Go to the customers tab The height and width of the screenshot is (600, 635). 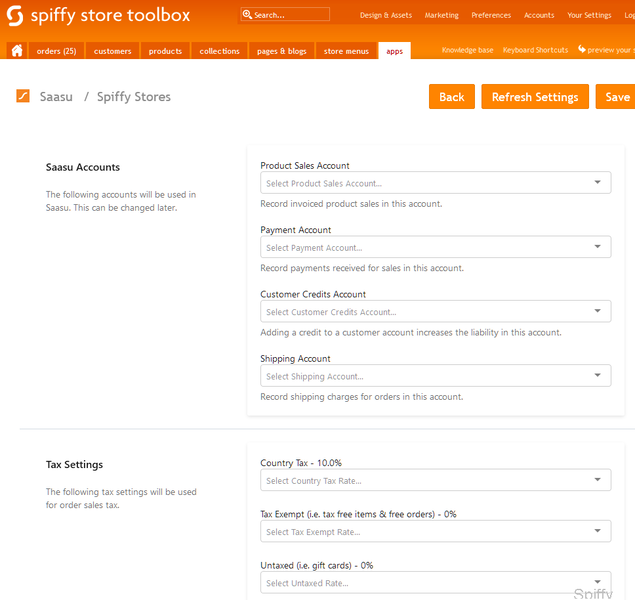tap(113, 51)
